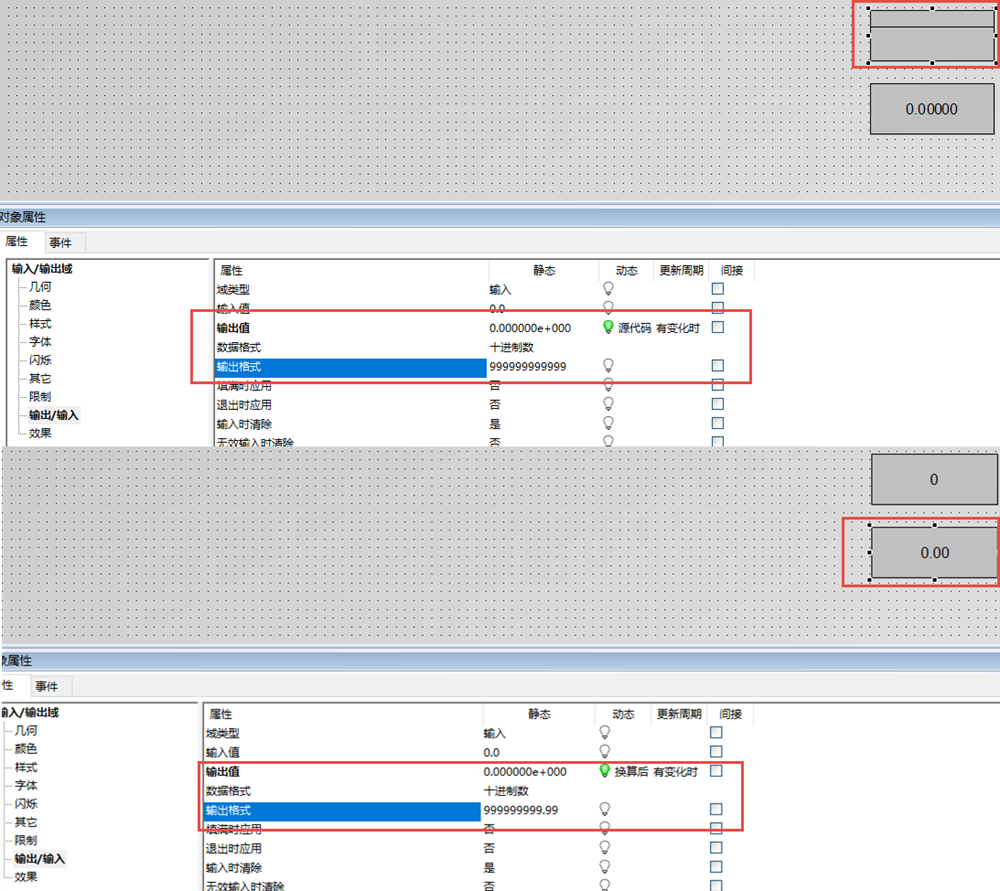Check the 间接 box in the 换算后 row
The image size is (1000, 891).
717,771
